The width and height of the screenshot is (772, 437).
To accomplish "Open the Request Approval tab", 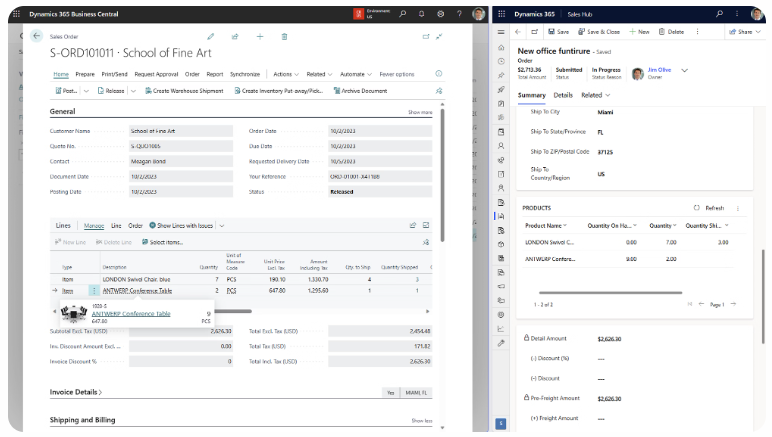I will [156, 74].
